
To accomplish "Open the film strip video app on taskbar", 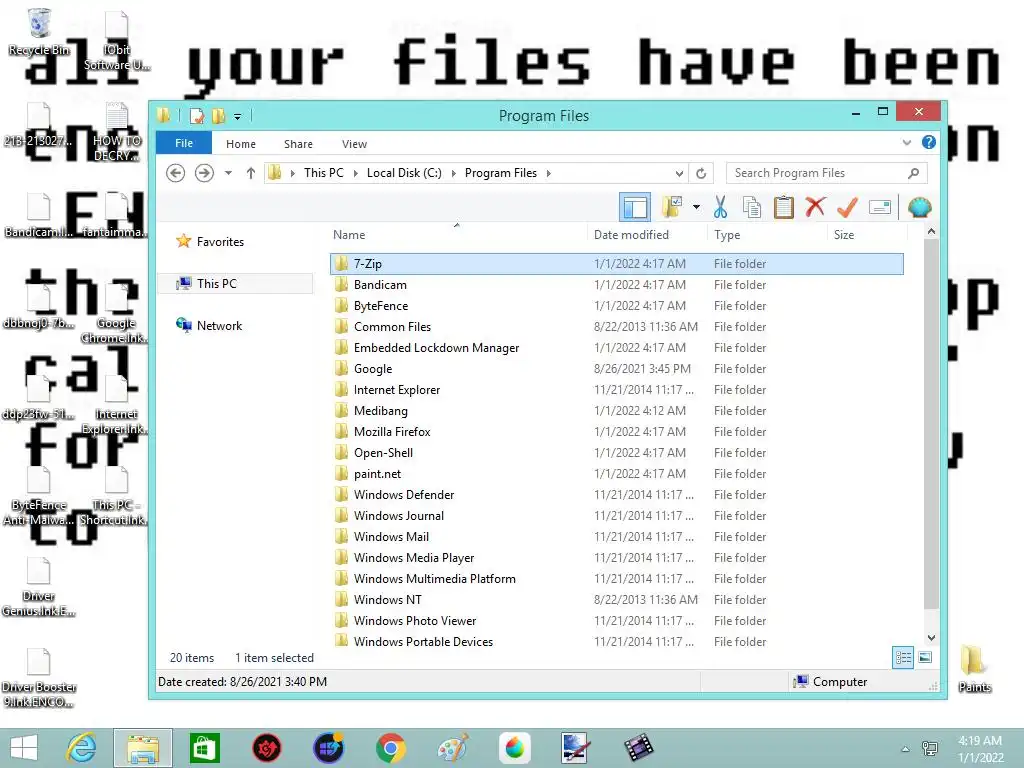I will pyautogui.click(x=638, y=748).
